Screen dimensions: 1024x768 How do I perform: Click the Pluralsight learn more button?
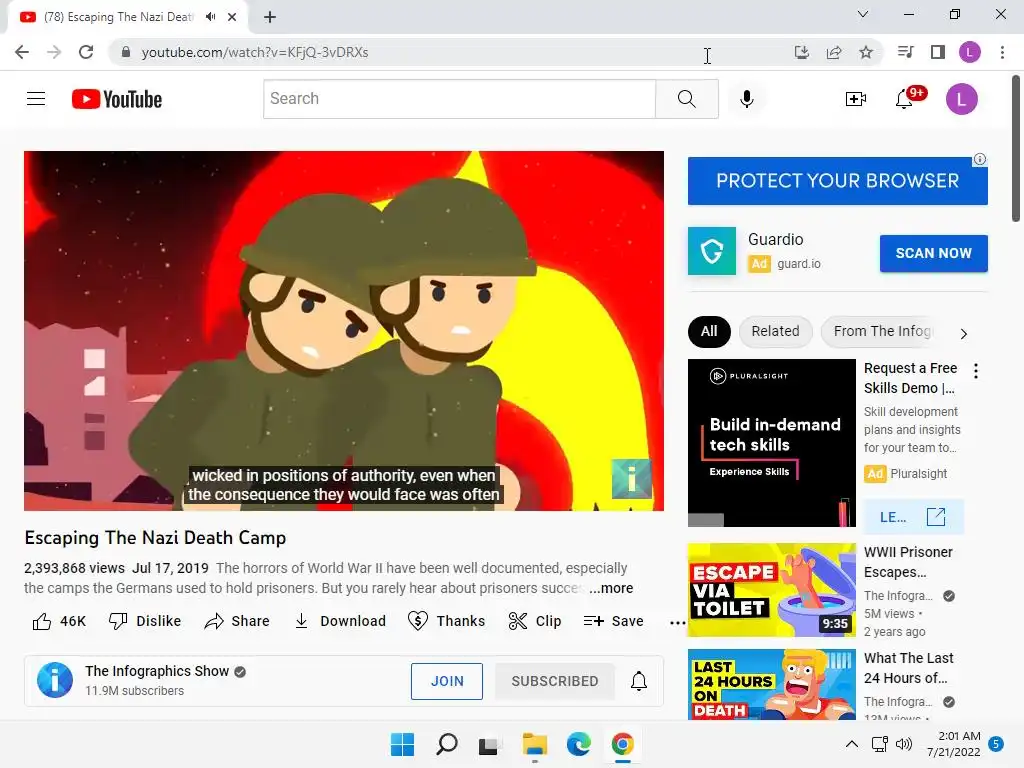pos(913,517)
